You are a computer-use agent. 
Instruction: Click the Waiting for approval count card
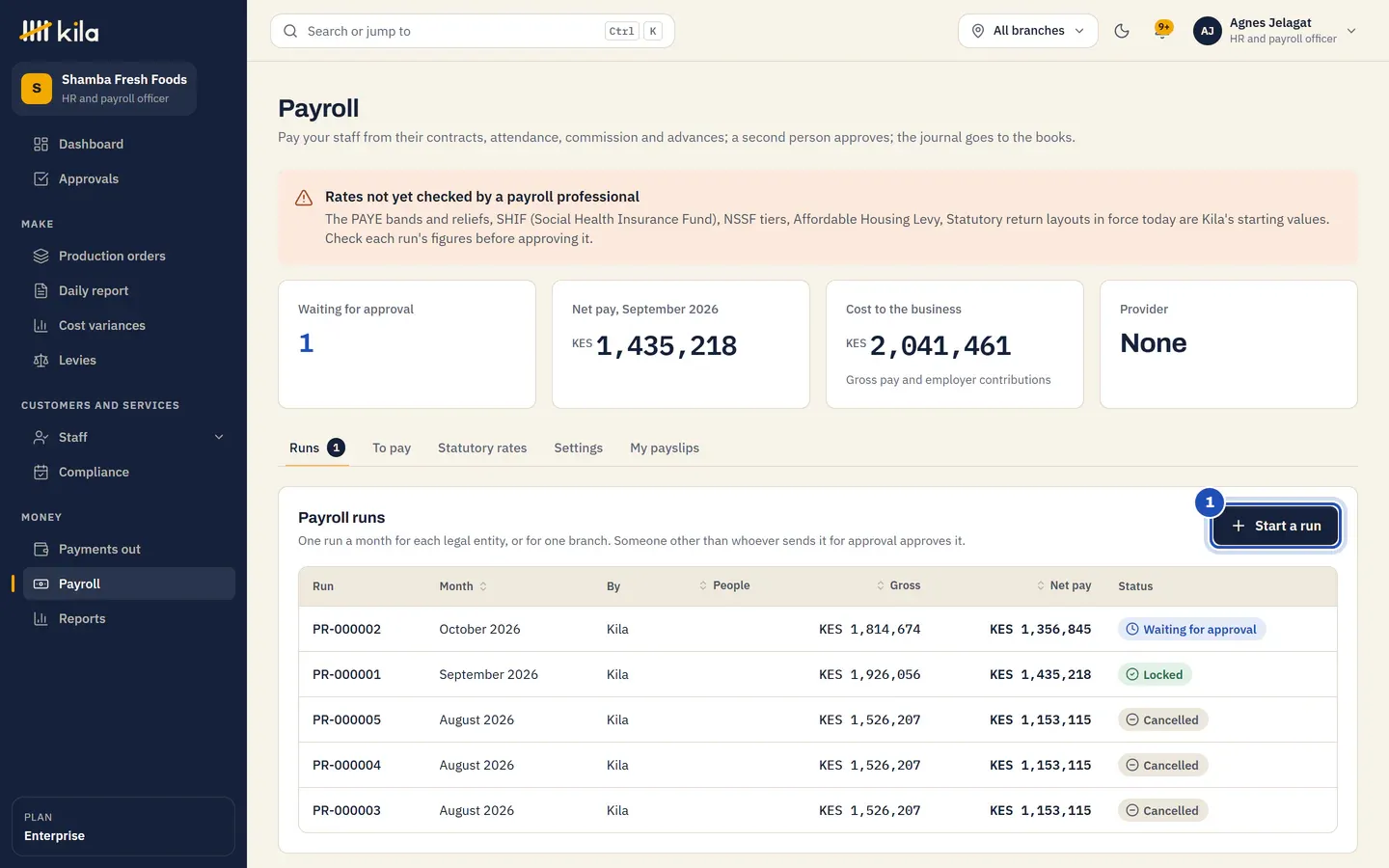pyautogui.click(x=407, y=344)
